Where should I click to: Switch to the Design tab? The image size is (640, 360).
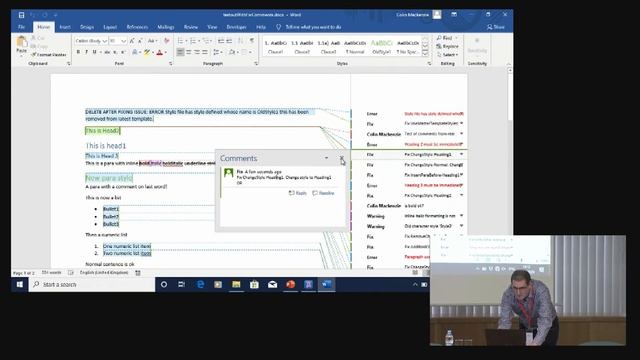click(87, 27)
